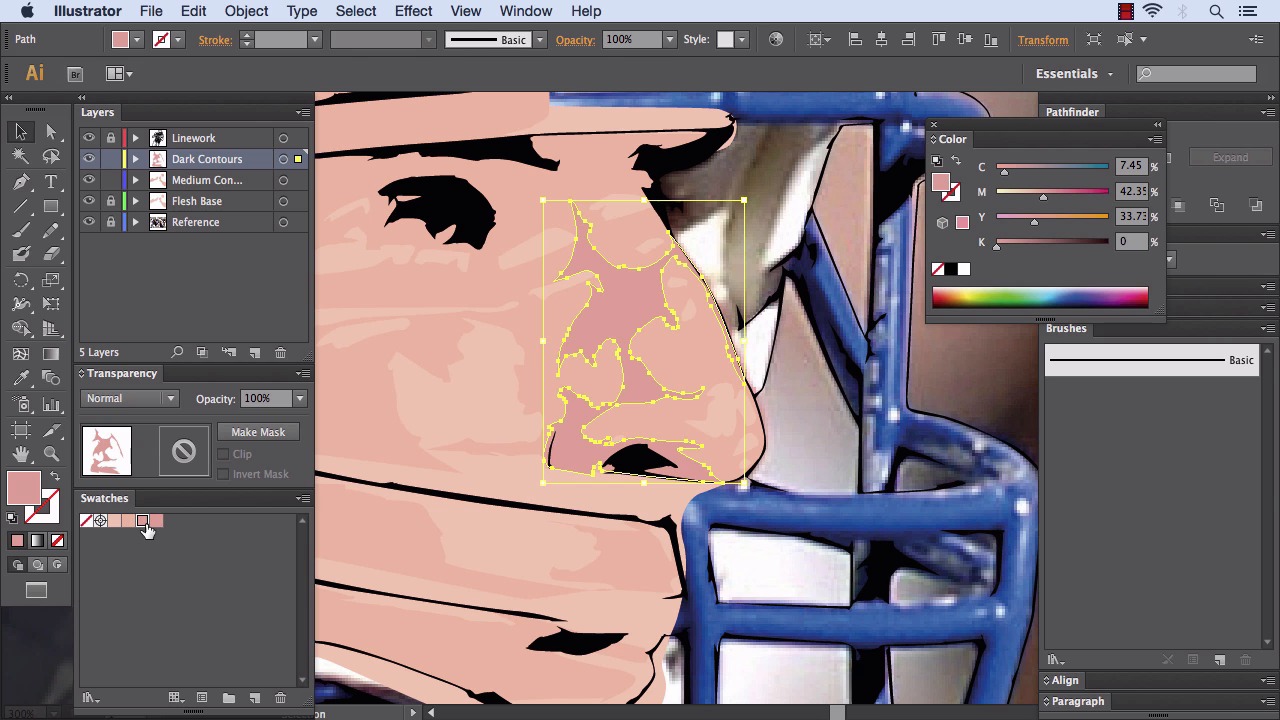This screenshot has width=1280, height=720.
Task: Select the Magic Wand tool
Action: pyautogui.click(x=21, y=157)
